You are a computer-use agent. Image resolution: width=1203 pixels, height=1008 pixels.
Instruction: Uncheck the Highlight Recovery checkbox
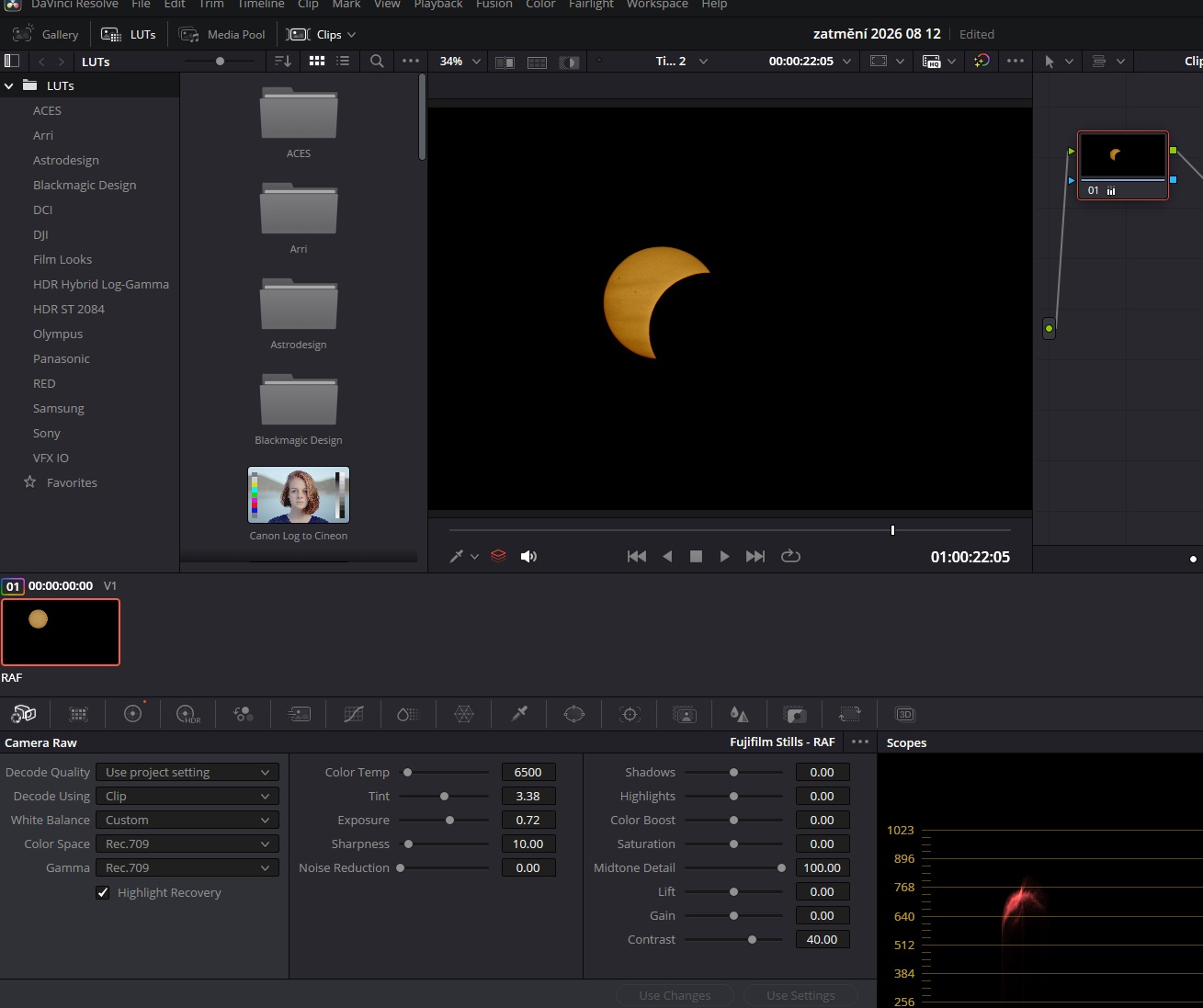[x=103, y=892]
